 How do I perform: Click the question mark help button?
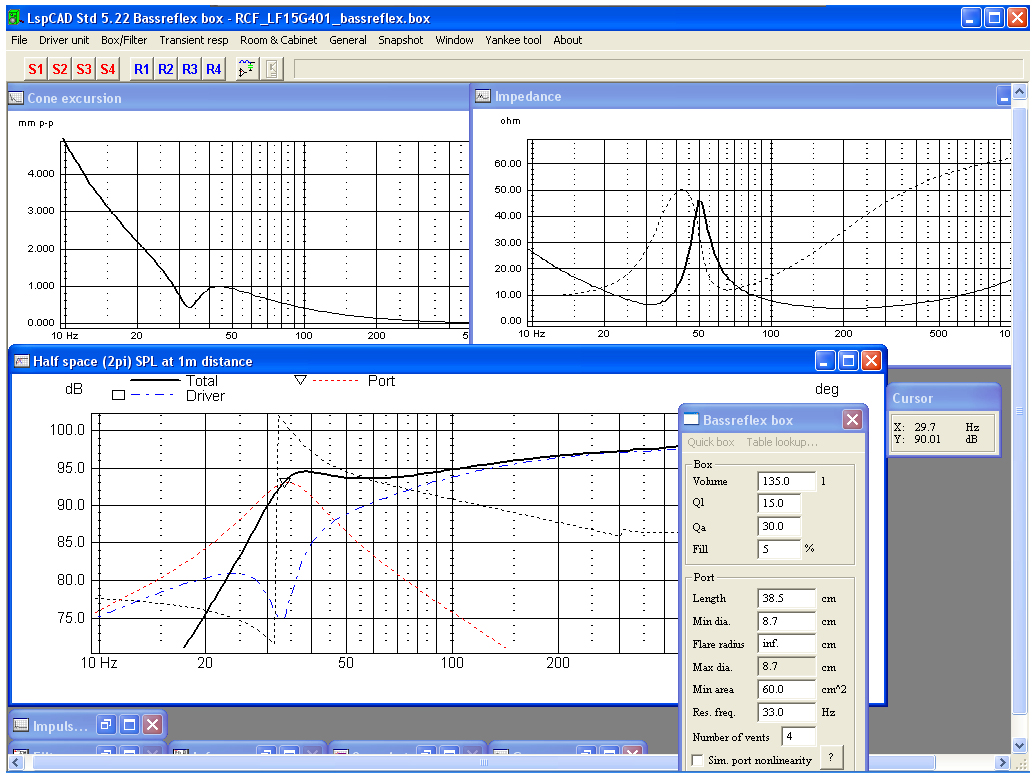tap(832, 758)
